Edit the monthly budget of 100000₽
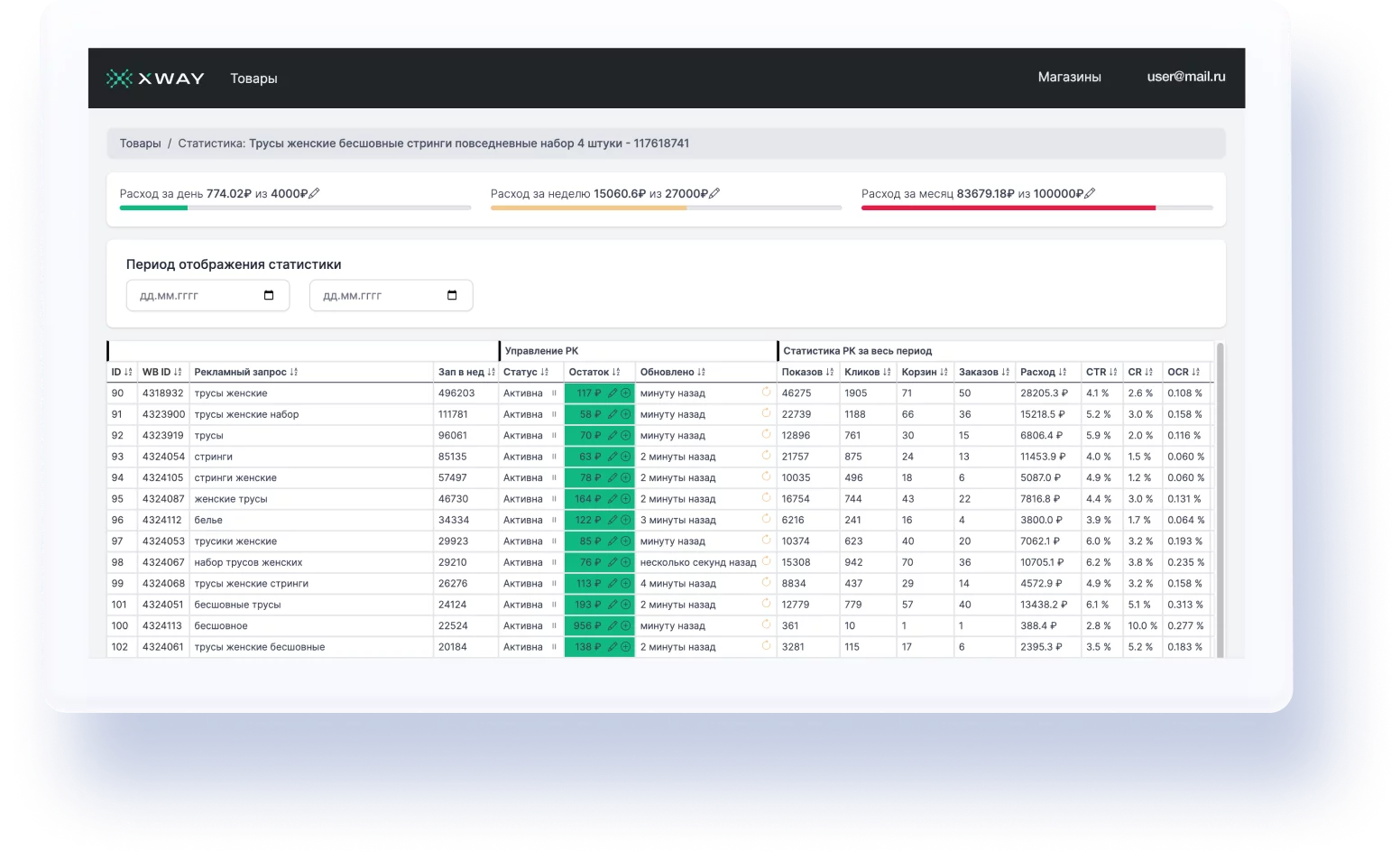The width and height of the screenshot is (1400, 860). [x=1090, y=193]
